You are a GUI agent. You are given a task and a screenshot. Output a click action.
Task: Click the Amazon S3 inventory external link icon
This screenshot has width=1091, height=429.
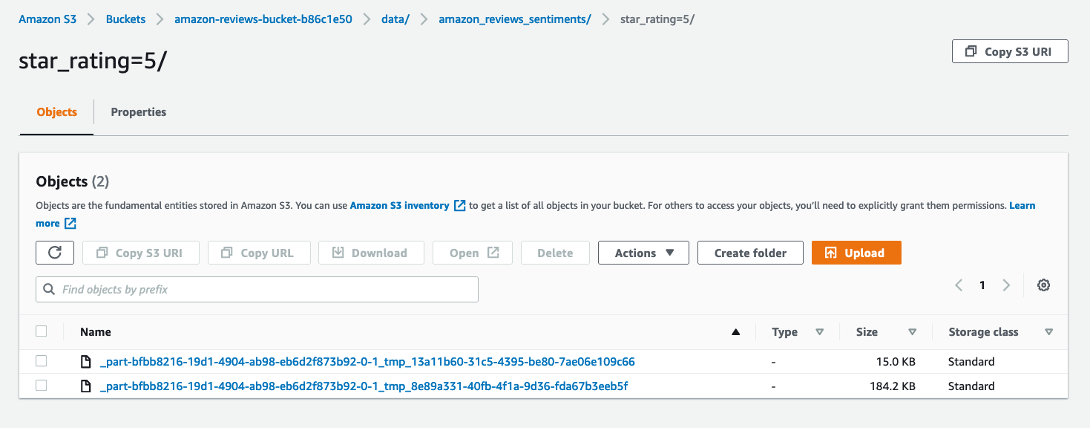tap(460, 206)
